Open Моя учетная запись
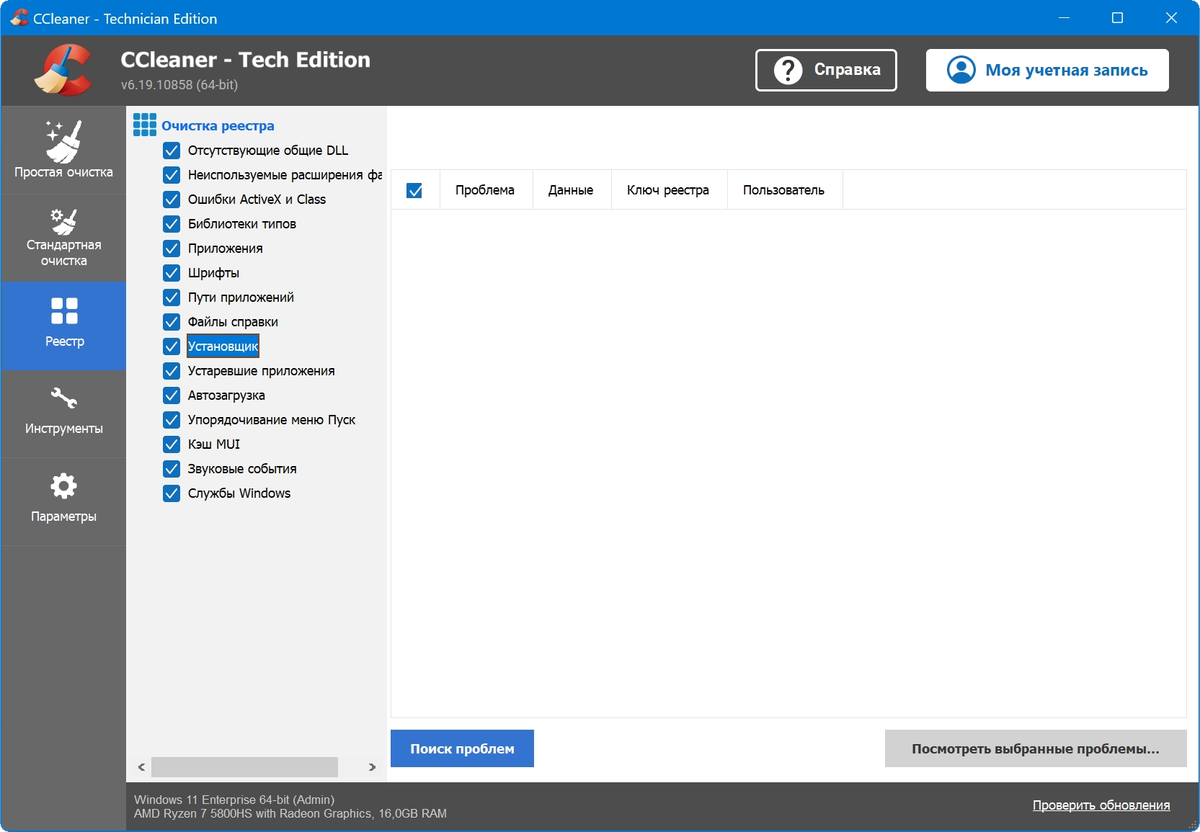The width and height of the screenshot is (1200, 832). point(1047,70)
